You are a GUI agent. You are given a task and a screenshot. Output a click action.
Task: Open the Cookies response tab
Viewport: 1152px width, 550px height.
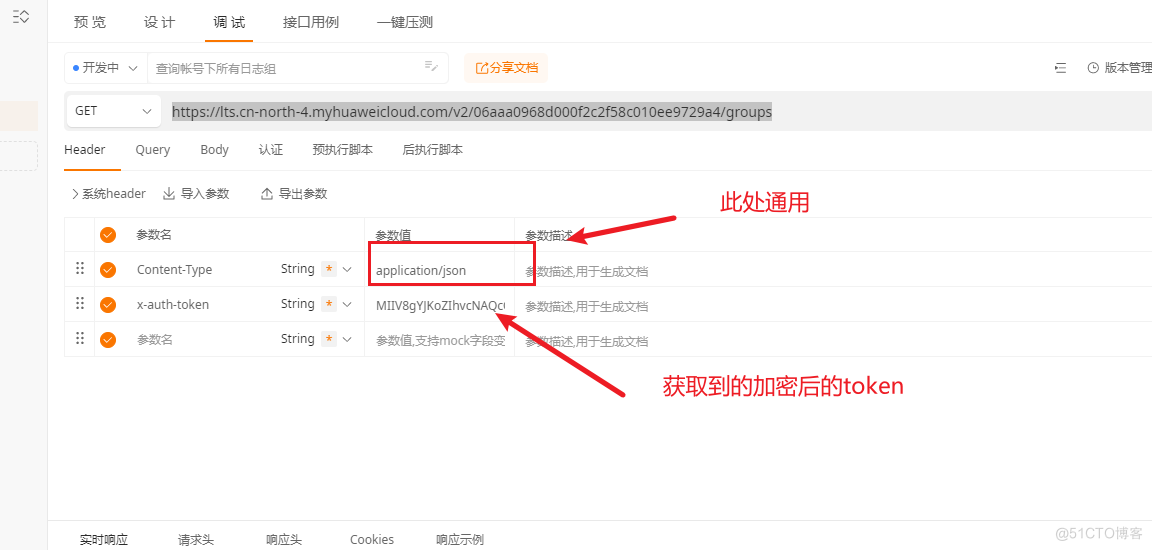point(372,540)
